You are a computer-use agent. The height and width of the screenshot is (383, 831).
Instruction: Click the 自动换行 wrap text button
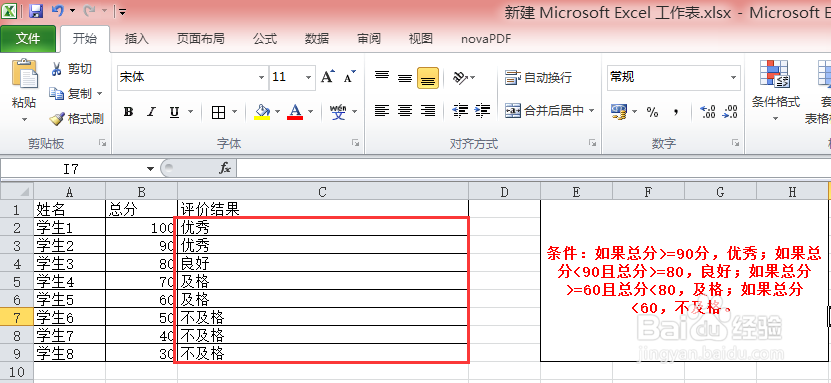click(x=538, y=78)
